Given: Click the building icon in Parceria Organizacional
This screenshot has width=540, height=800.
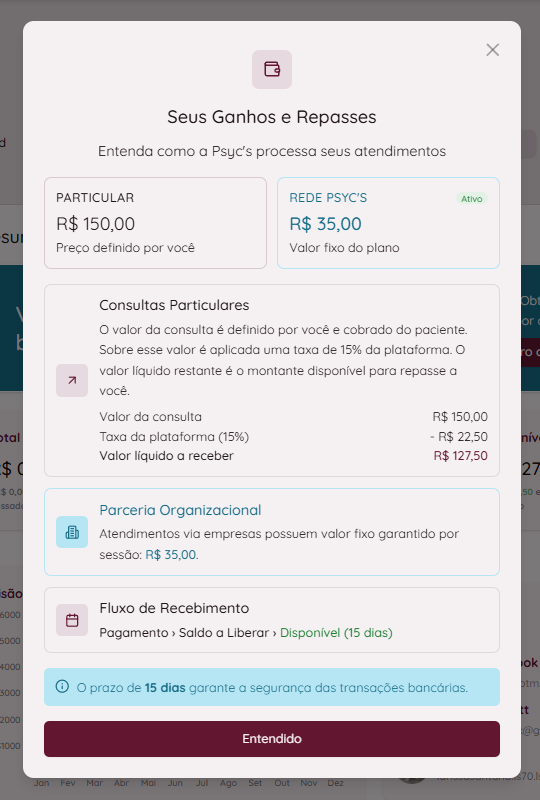Looking at the screenshot, I should [72, 532].
